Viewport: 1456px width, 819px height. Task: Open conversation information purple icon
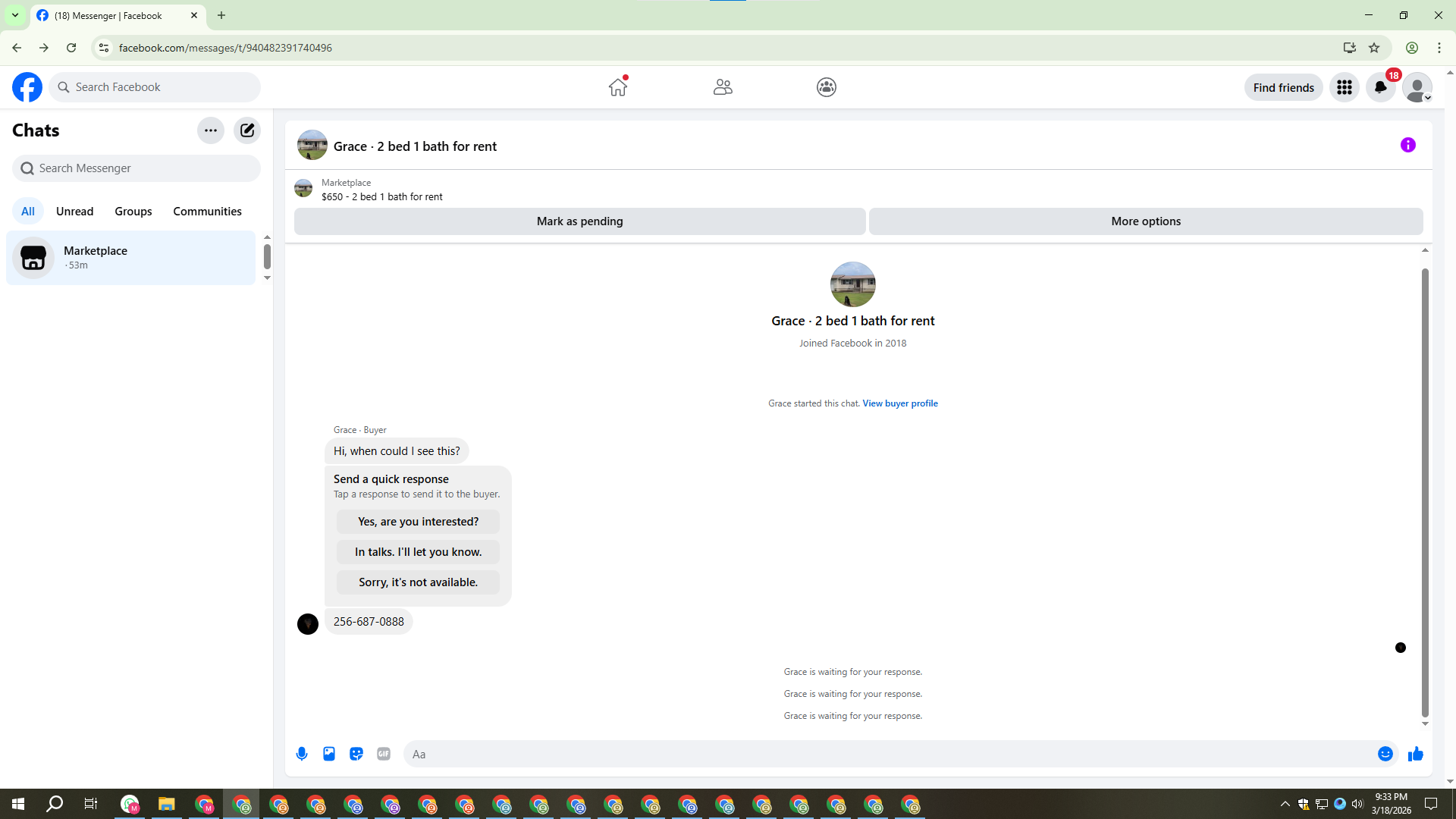point(1407,145)
